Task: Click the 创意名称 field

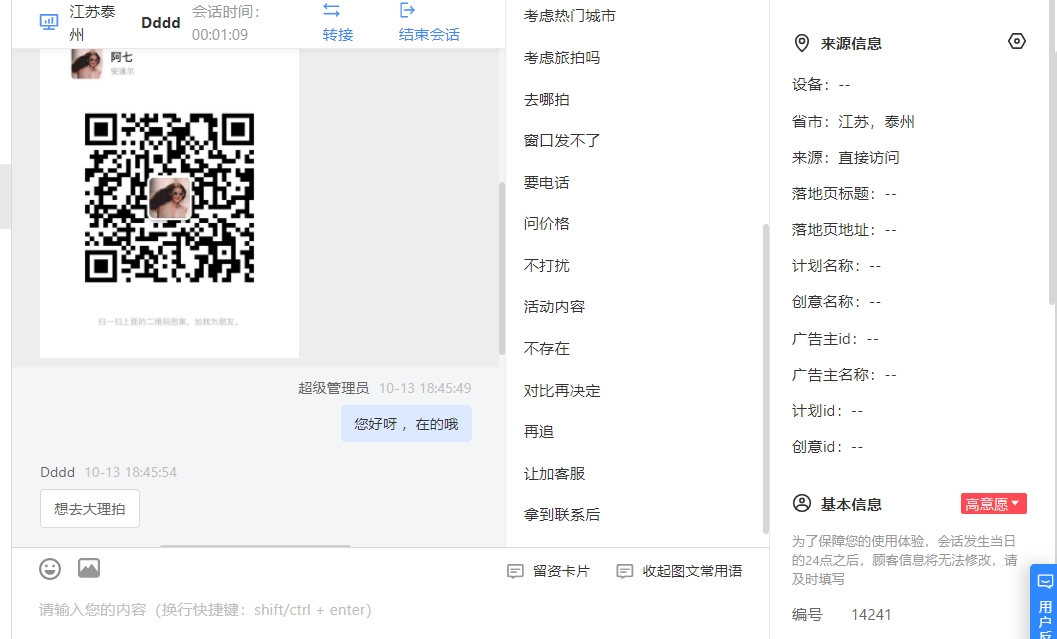Action: click(x=837, y=302)
